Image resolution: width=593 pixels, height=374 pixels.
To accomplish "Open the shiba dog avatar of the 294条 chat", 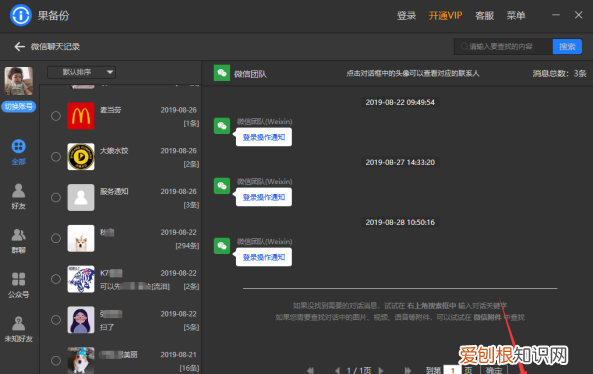I will (x=81, y=238).
